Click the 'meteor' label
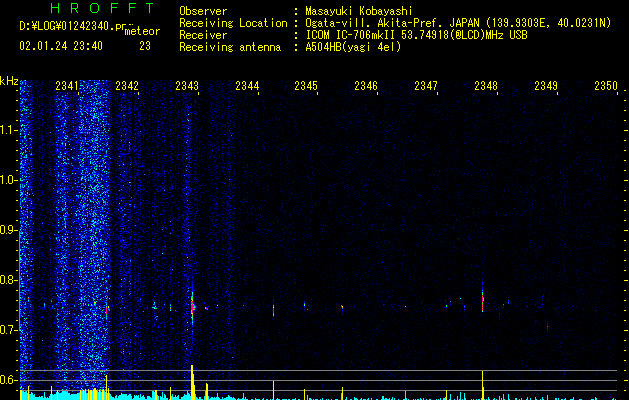Image resolution: width=629 pixels, height=400 pixels. pos(142,31)
